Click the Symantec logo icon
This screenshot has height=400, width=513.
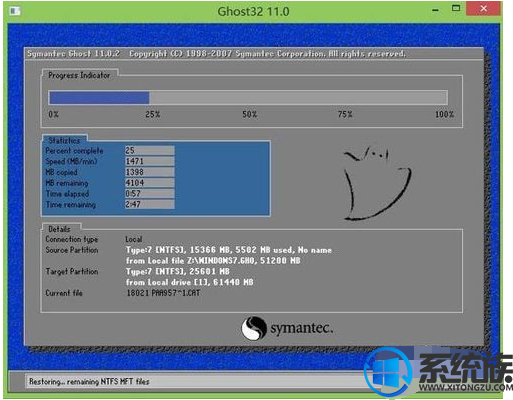click(x=254, y=328)
